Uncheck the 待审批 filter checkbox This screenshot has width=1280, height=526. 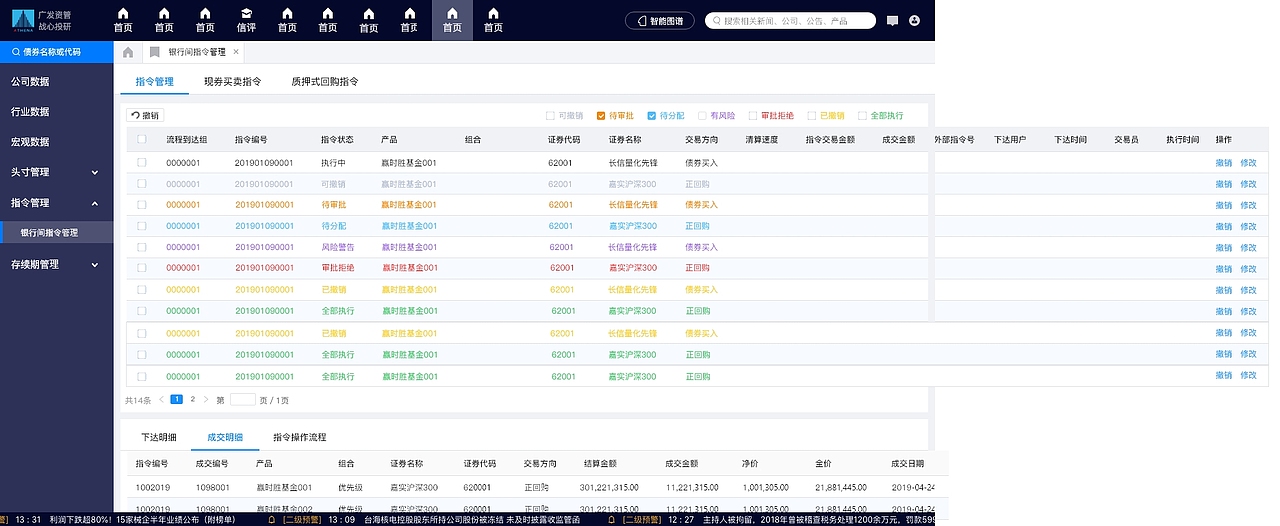pos(601,116)
